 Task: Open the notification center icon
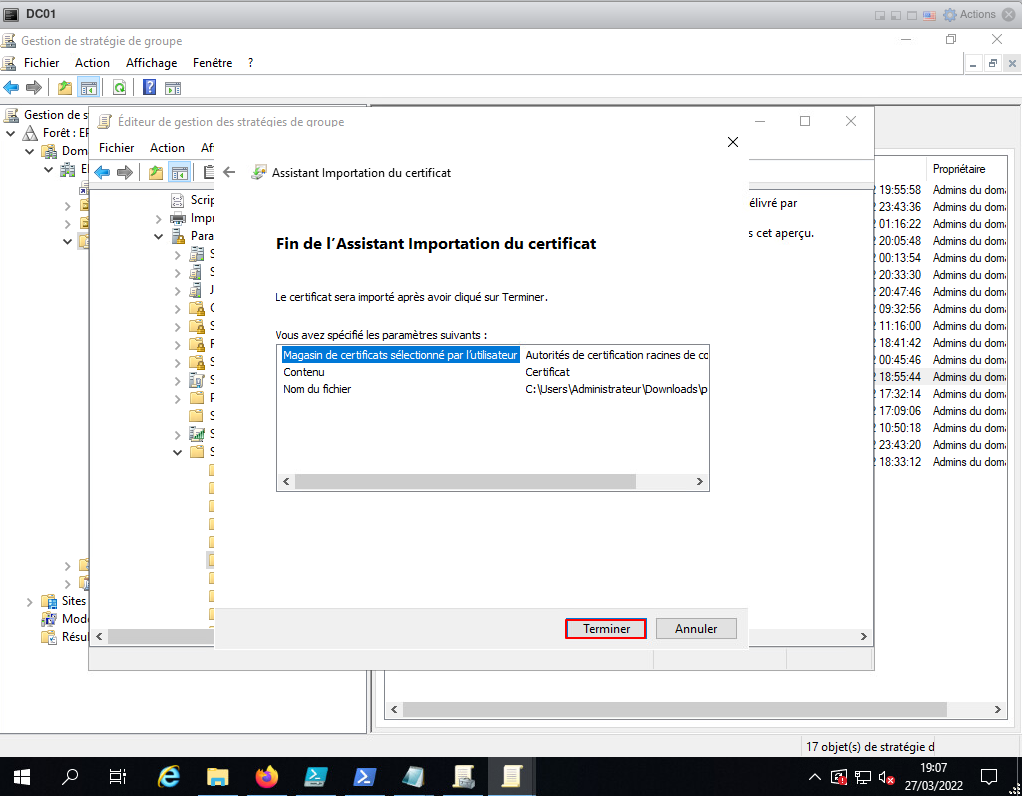989,776
